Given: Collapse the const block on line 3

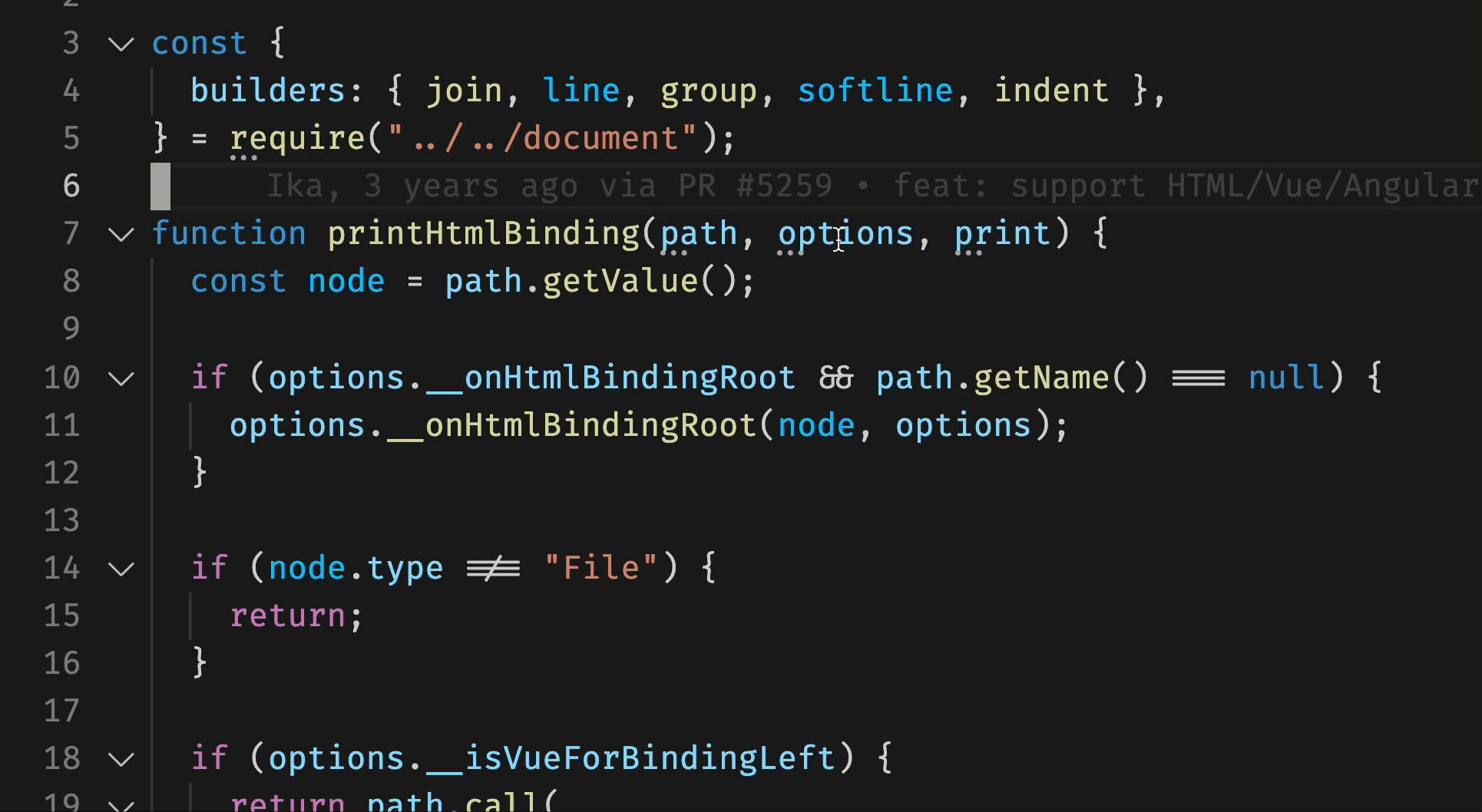Looking at the screenshot, I should tap(121, 44).
